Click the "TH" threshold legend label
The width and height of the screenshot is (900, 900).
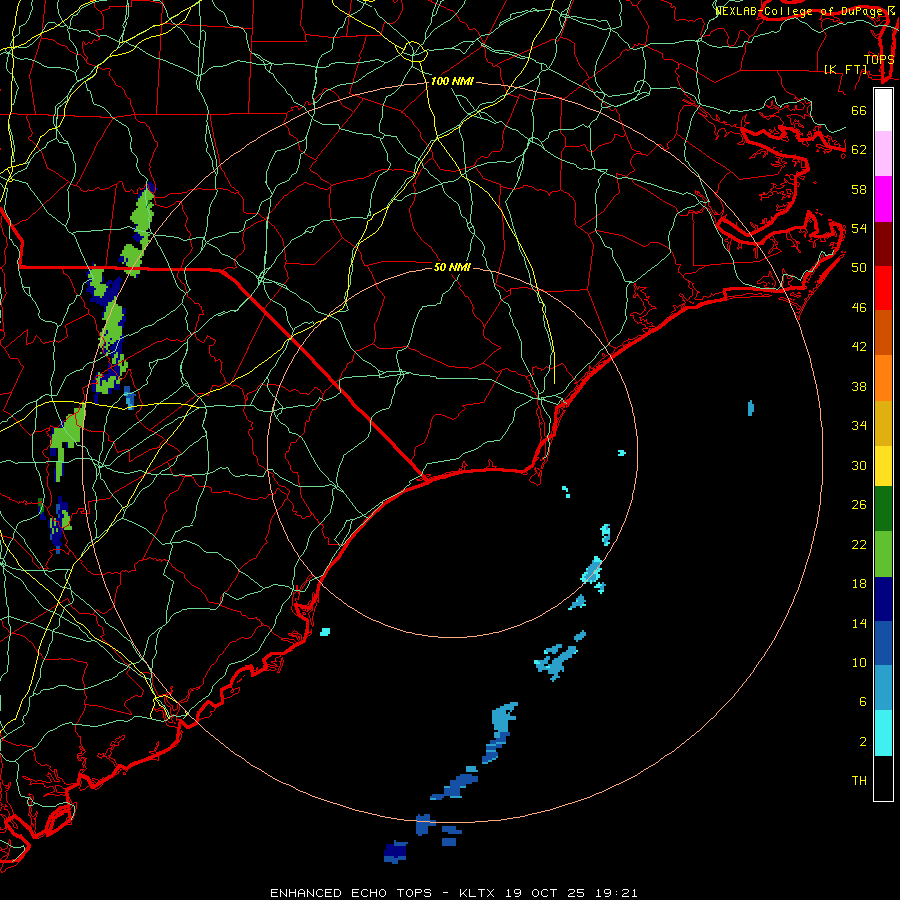click(x=859, y=781)
